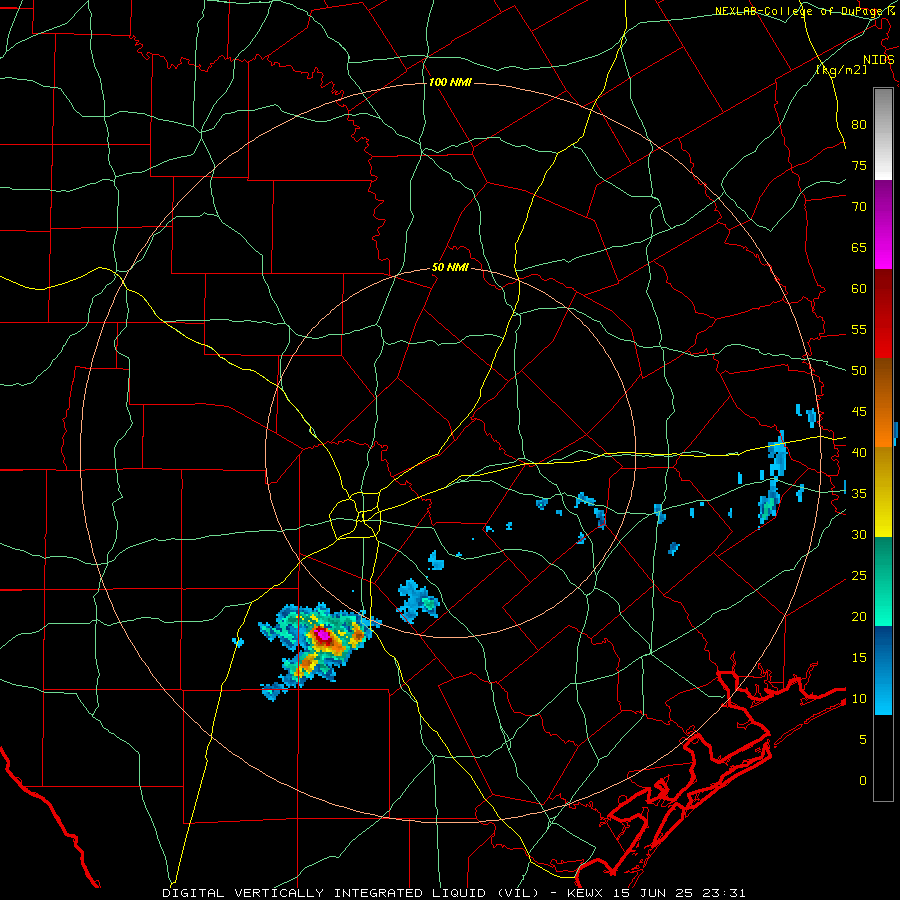Click the NIDS label near the legend

pyautogui.click(x=878, y=60)
